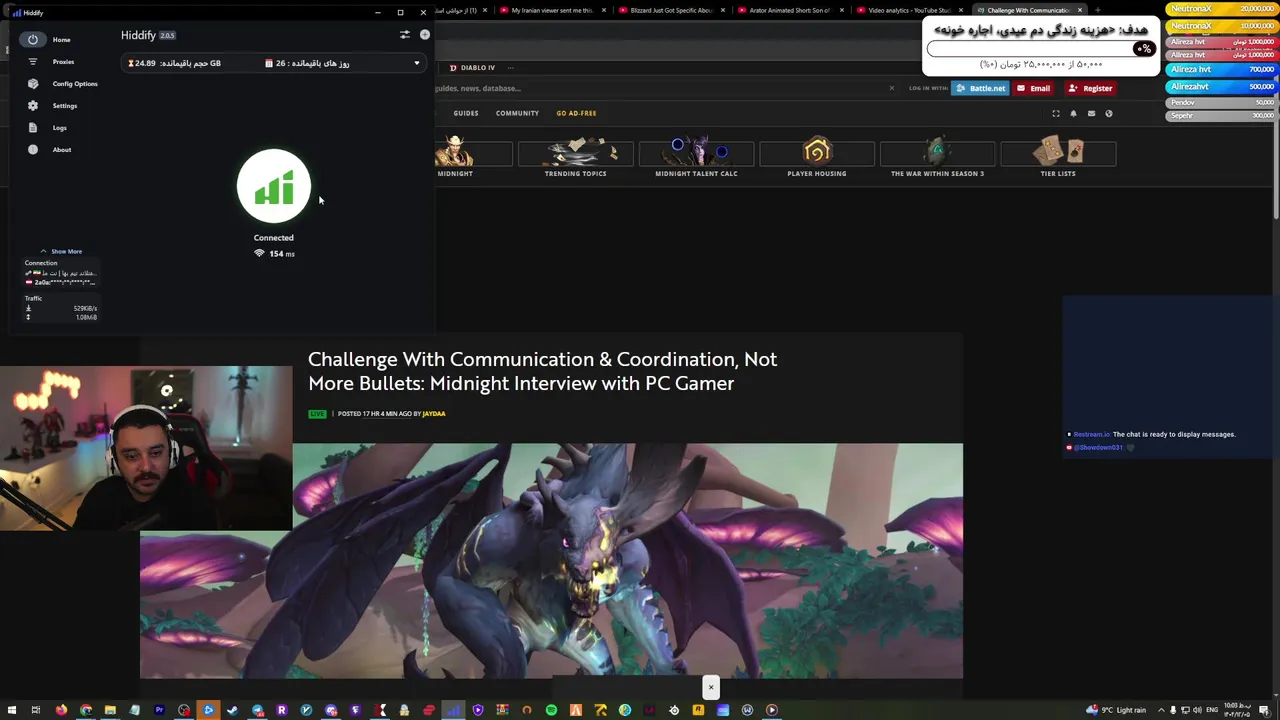The width and height of the screenshot is (1280, 720).
Task: Open the Guides menu
Action: point(466,113)
